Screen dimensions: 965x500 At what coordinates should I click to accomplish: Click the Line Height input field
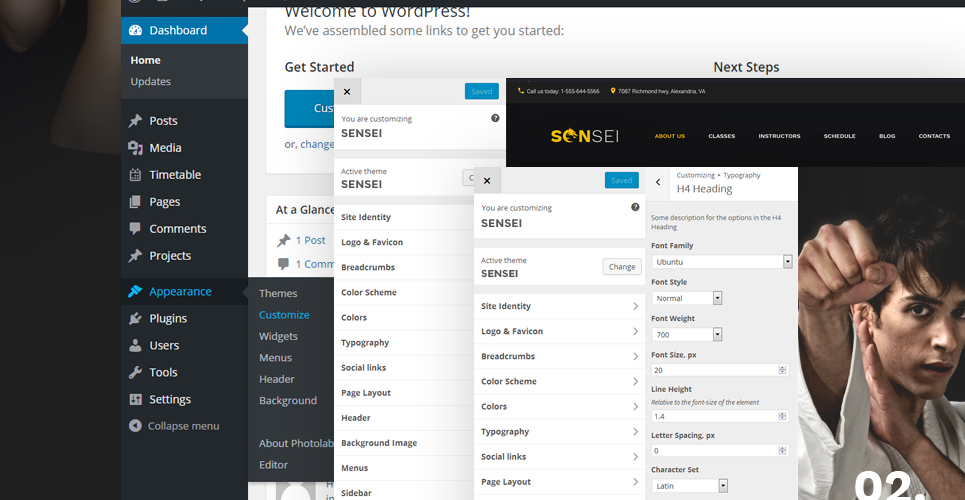720,416
